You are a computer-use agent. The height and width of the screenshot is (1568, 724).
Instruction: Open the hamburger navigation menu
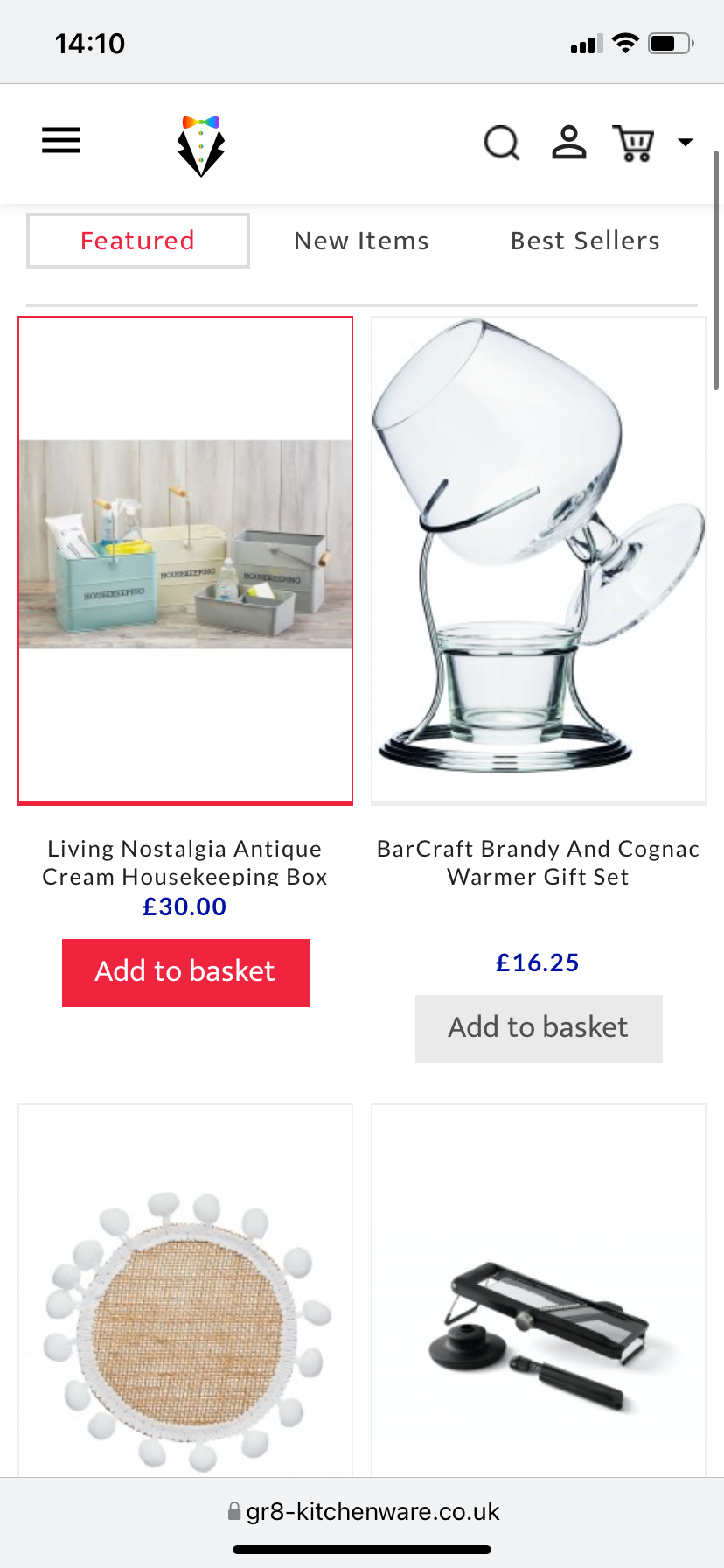61,140
